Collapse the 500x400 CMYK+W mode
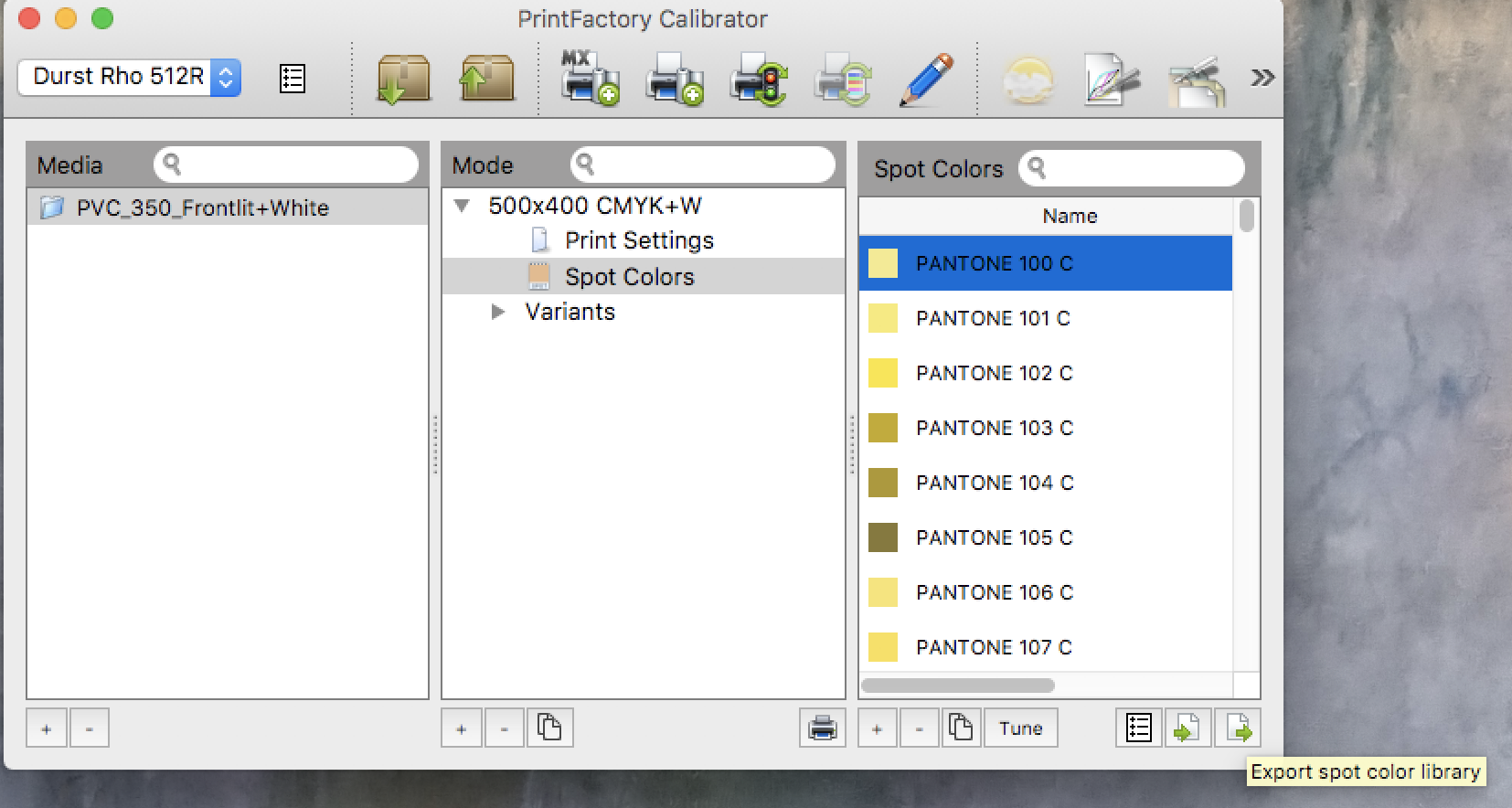The height and width of the screenshot is (808, 1512). coord(463,206)
